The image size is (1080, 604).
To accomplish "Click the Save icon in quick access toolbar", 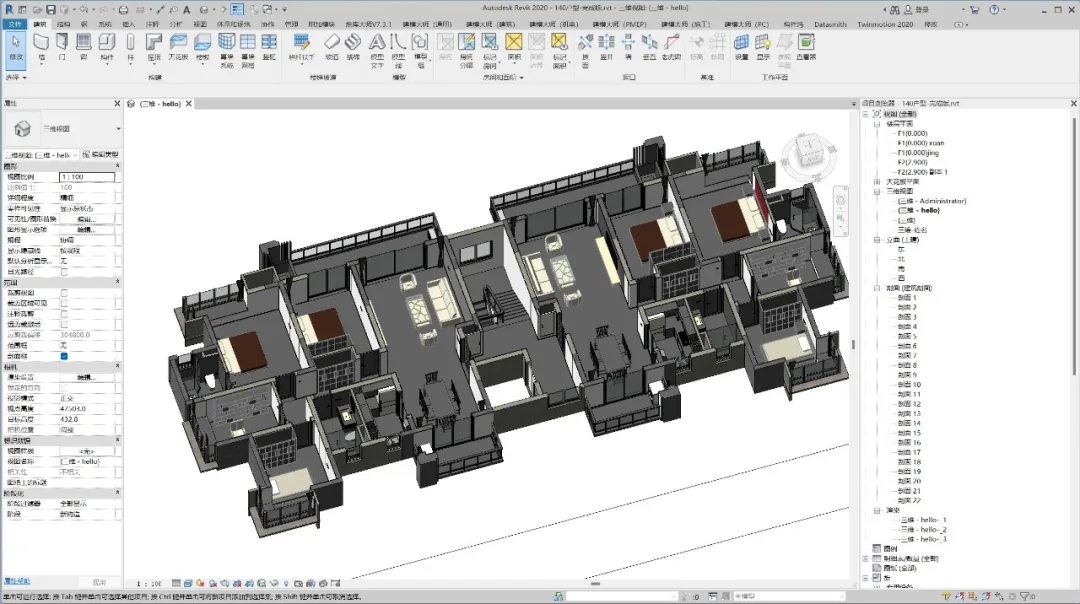I will click(x=51, y=9).
